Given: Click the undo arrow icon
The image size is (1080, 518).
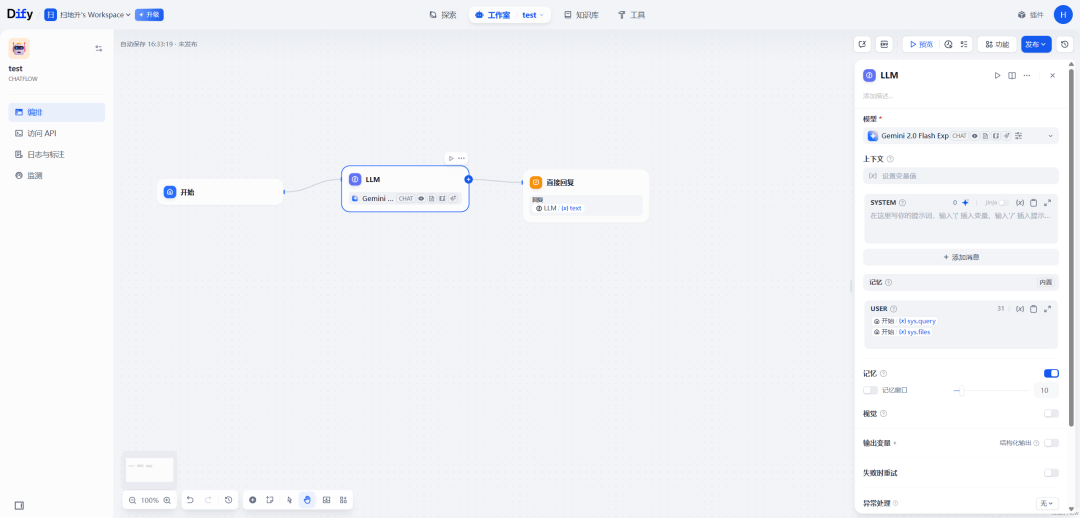Looking at the screenshot, I should coord(190,500).
